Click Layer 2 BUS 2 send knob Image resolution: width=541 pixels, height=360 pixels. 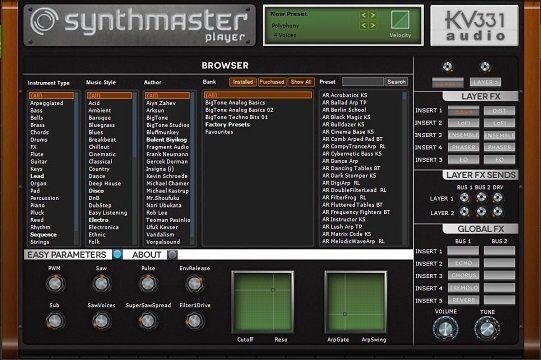[481, 212]
